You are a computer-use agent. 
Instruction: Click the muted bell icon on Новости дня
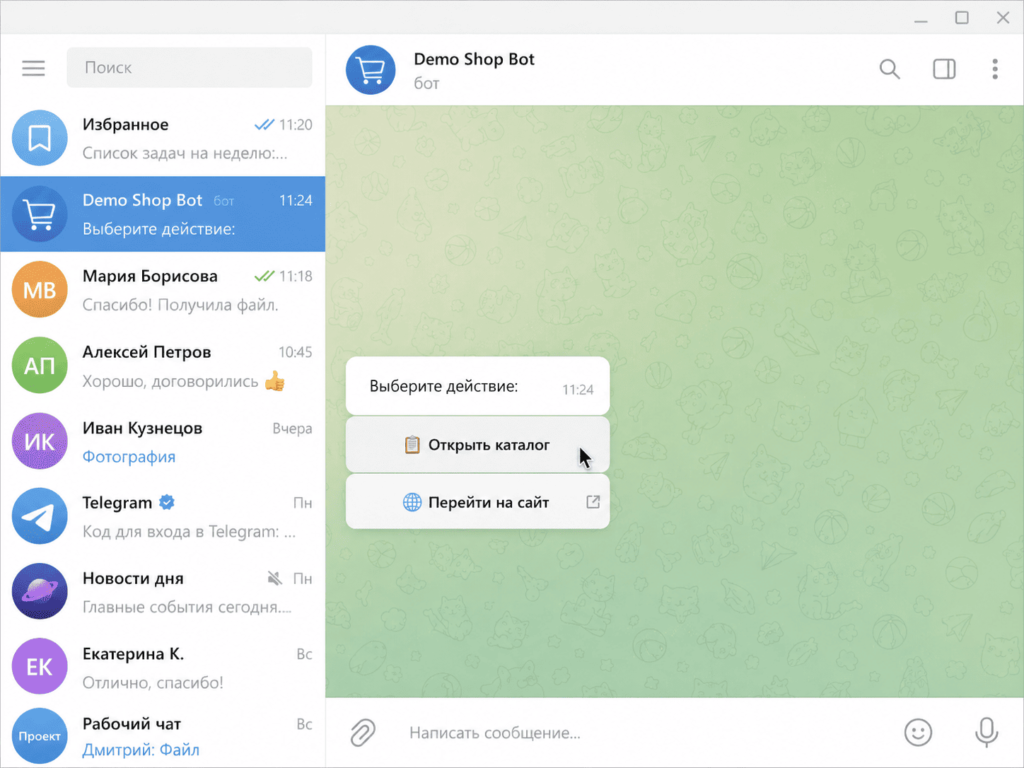pos(275,578)
